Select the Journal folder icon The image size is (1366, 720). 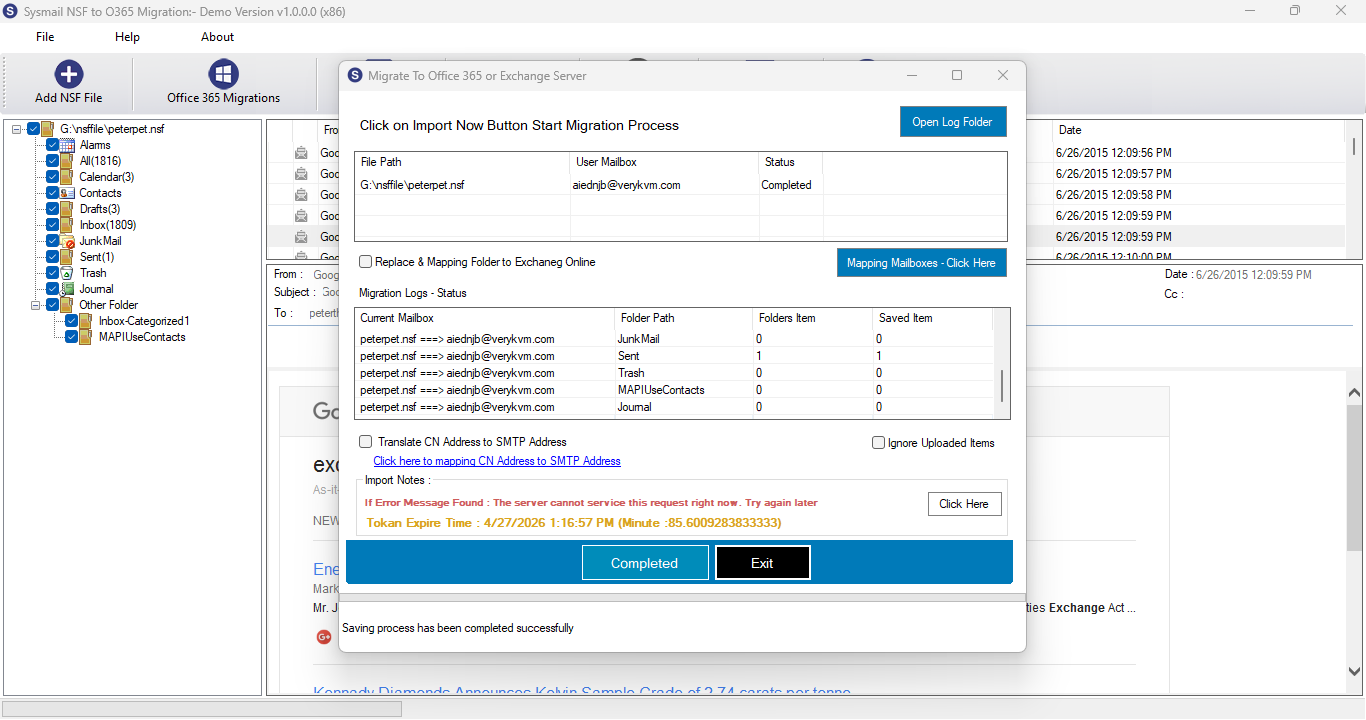[67, 289]
